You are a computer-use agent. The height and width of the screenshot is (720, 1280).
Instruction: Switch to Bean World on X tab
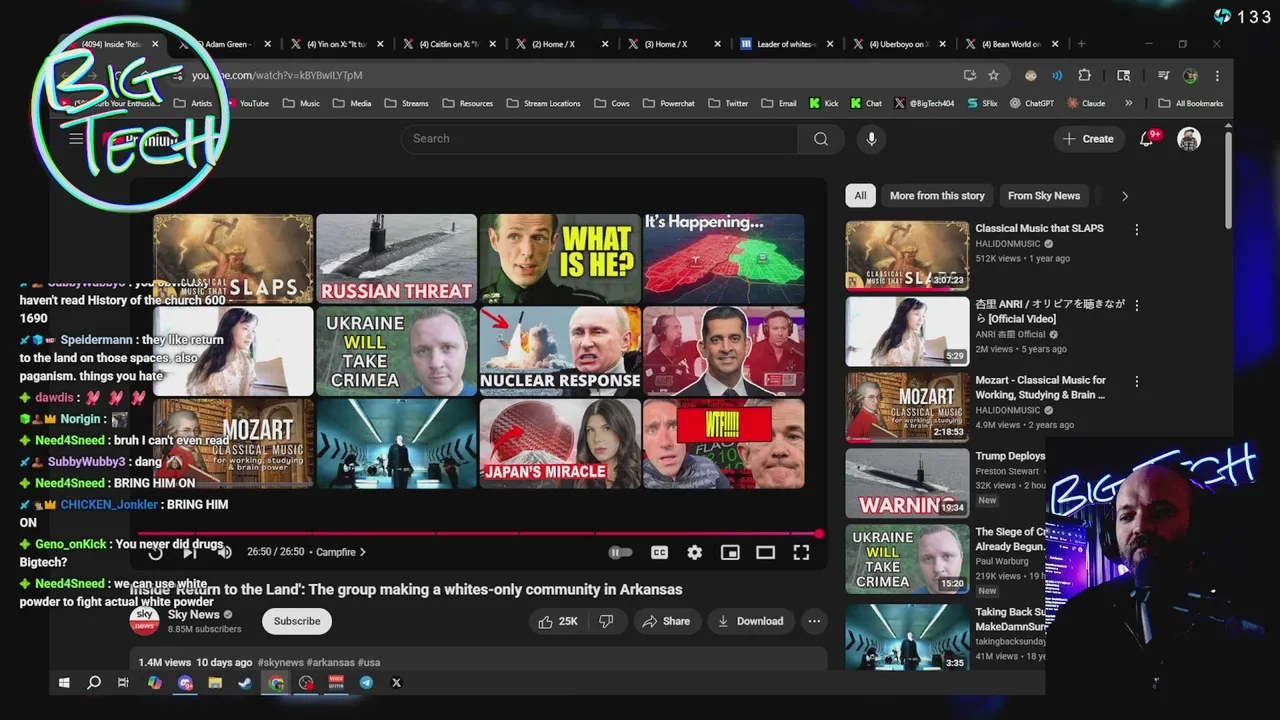[x=1011, y=44]
